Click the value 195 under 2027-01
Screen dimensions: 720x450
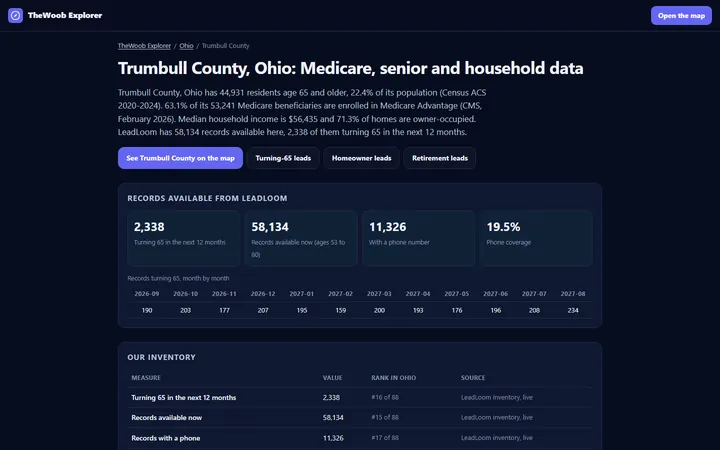tap(302, 310)
